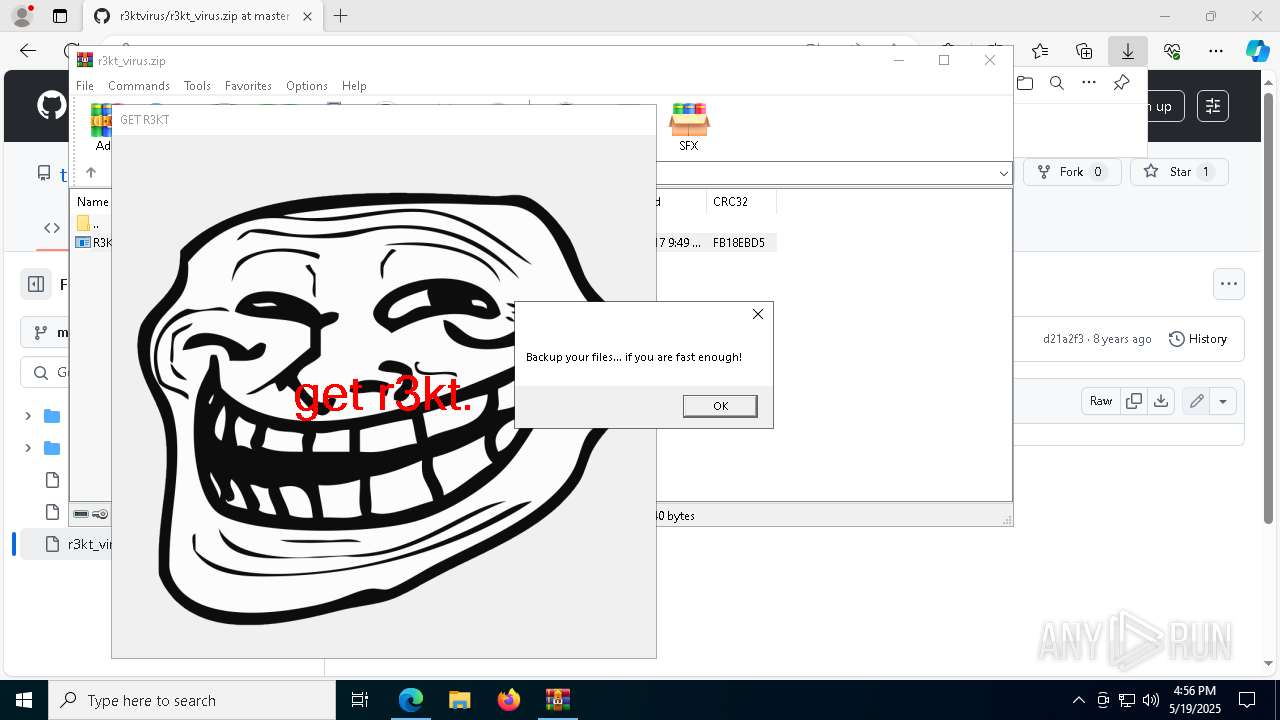Open the Code tab icon on GitHub
This screenshot has width=1280, height=720.
52,228
